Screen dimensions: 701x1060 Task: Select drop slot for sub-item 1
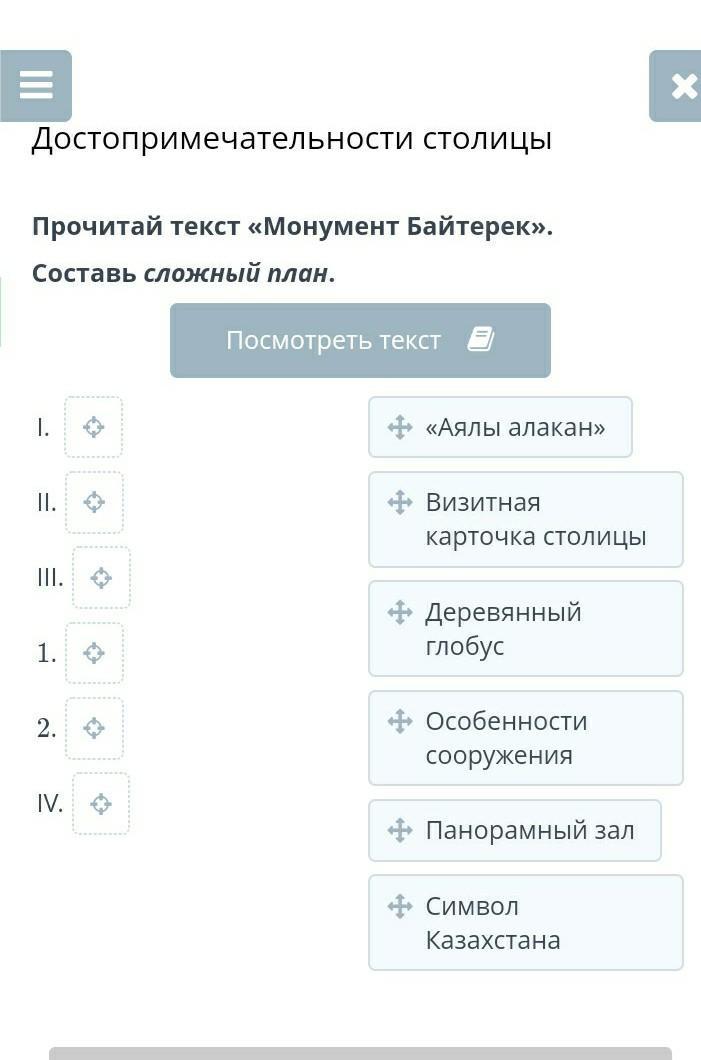point(94,653)
